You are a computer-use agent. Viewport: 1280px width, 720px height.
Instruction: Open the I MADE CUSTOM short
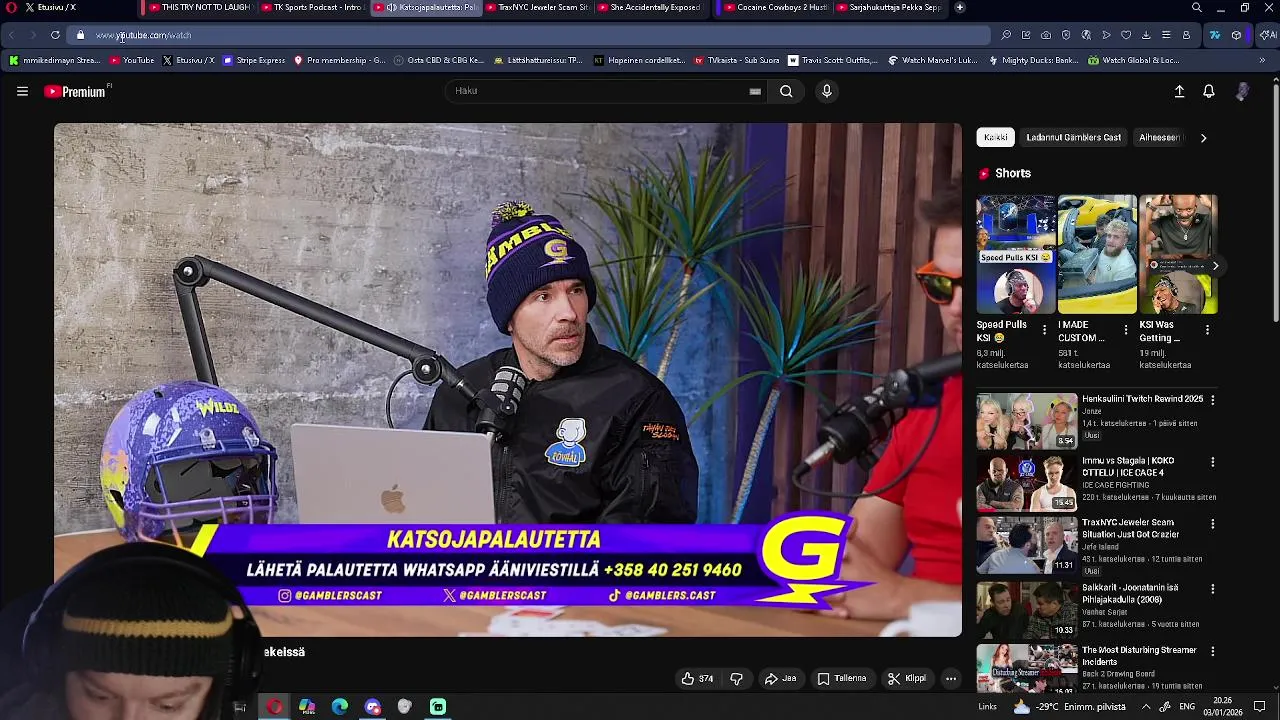pyautogui.click(x=1097, y=254)
